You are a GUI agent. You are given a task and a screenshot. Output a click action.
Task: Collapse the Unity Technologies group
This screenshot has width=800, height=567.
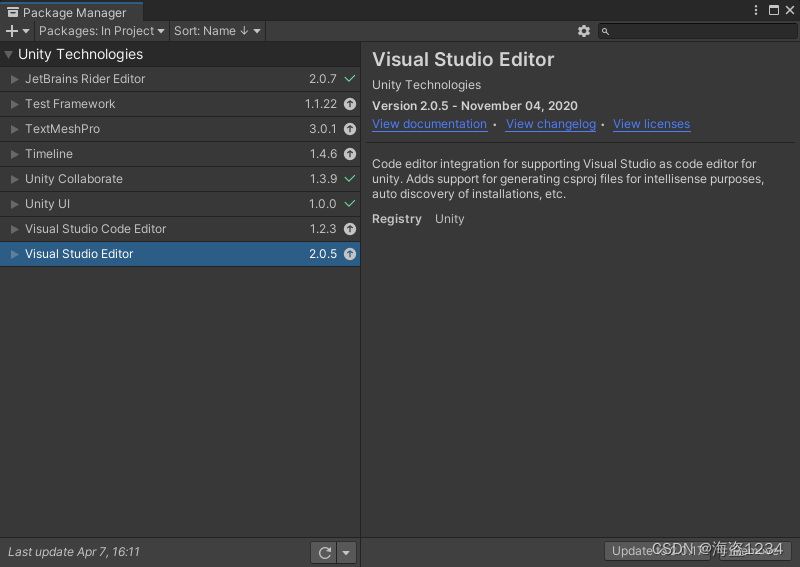(x=9, y=54)
